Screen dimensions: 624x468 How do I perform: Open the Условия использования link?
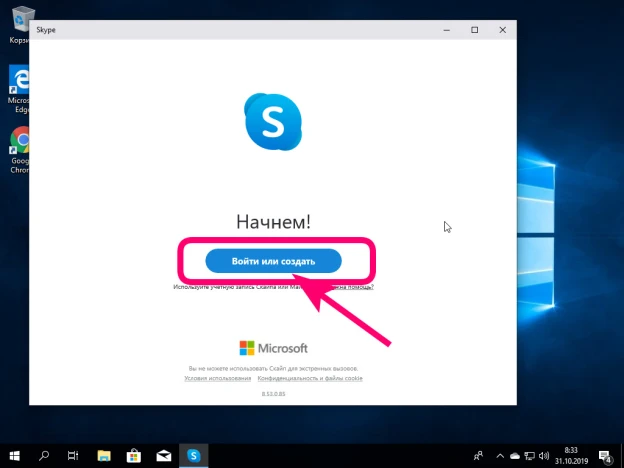(218, 378)
